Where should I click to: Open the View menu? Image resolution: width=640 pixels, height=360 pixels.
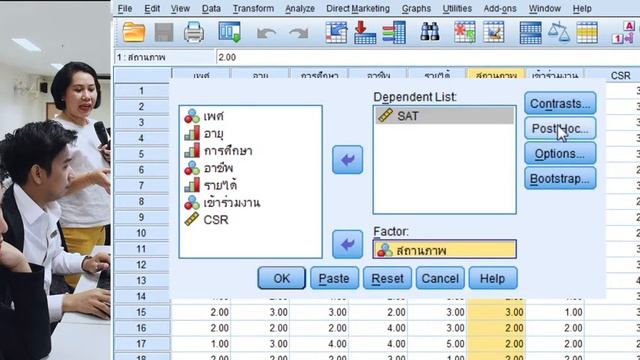point(180,8)
